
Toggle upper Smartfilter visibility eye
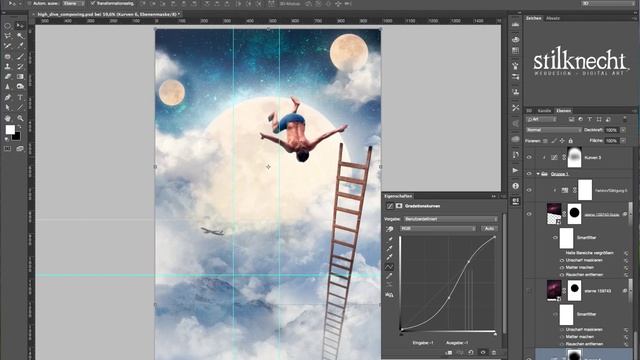tap(555, 237)
